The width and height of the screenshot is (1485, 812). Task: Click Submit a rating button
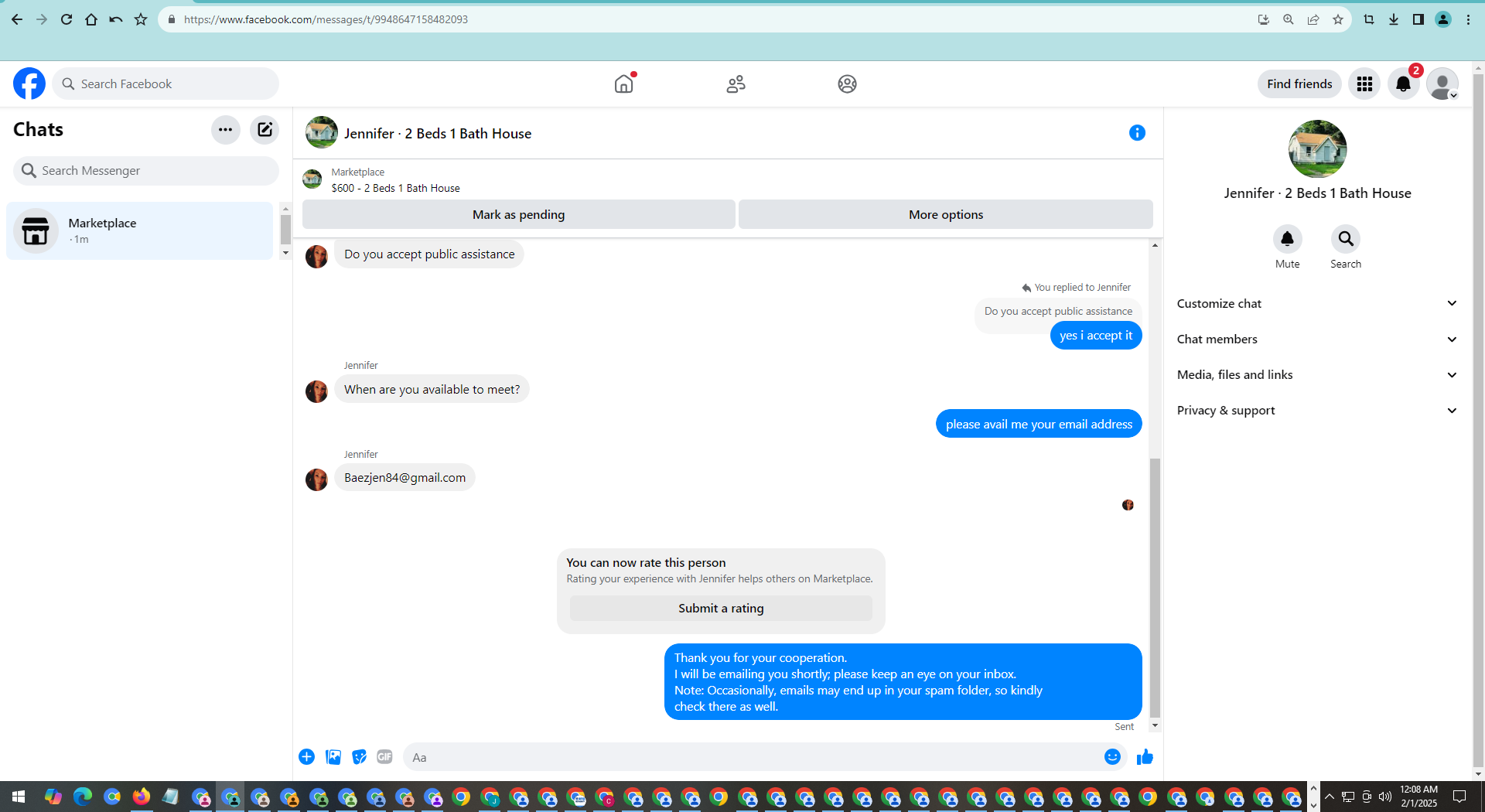[721, 609]
